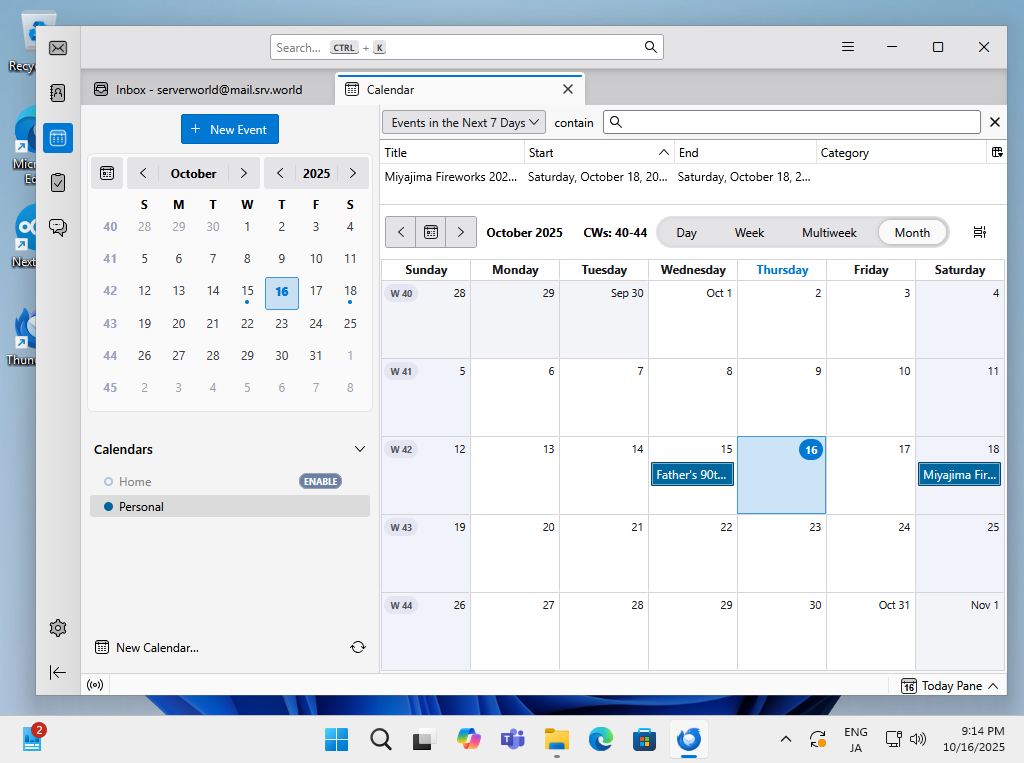This screenshot has width=1024, height=763.
Task: Open the Thunderbird app menu hamburger icon
Action: coord(848,47)
